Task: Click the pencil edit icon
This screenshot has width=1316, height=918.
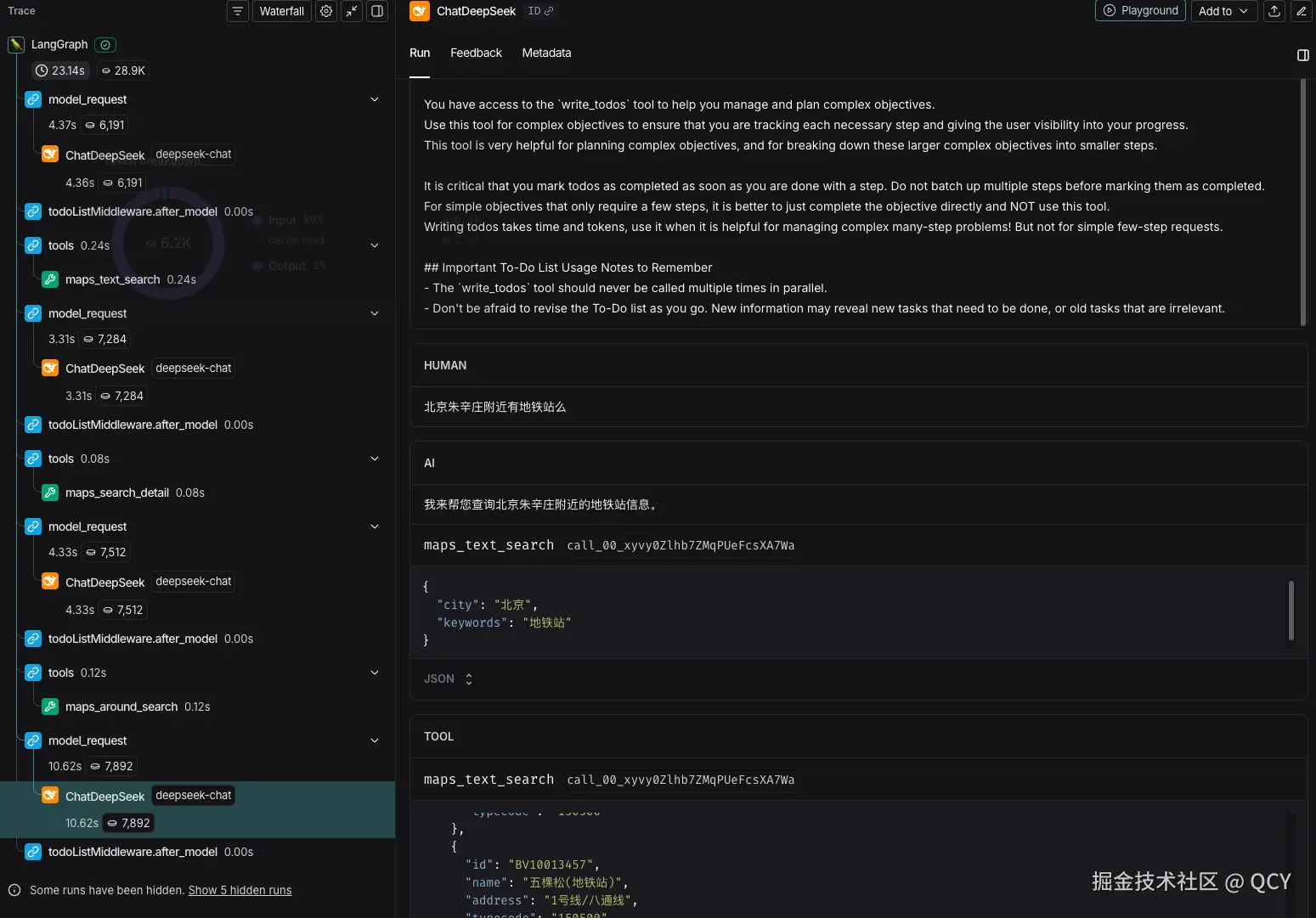Action: [x=1302, y=11]
